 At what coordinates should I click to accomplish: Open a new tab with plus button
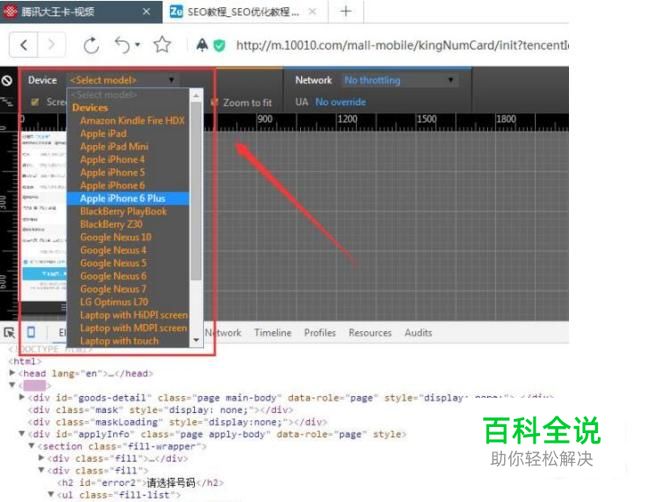(x=346, y=11)
